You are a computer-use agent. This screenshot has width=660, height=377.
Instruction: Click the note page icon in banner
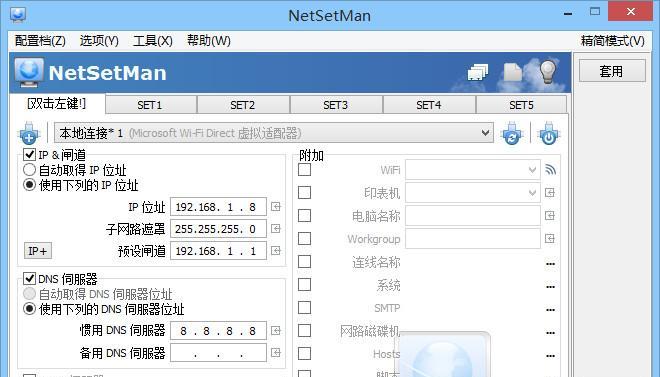pos(513,72)
